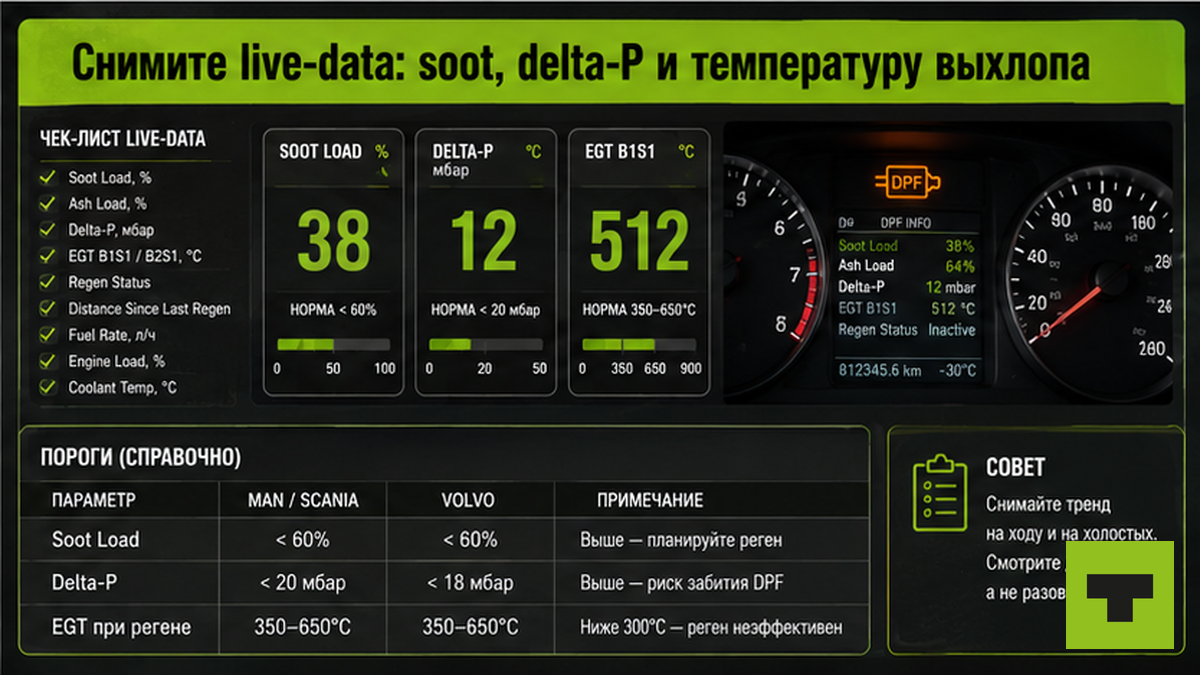Click the DELTA-P progress bar
This screenshot has width=1200, height=675.
pos(486,344)
